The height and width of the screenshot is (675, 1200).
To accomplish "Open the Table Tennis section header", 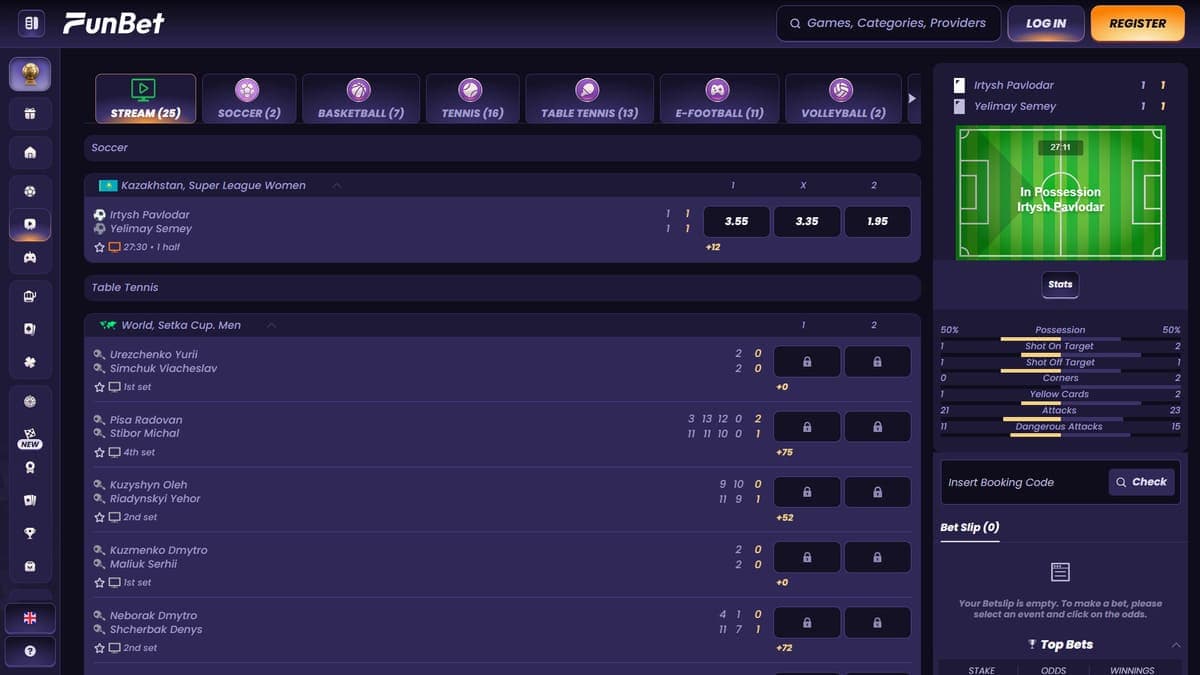I will (502, 287).
